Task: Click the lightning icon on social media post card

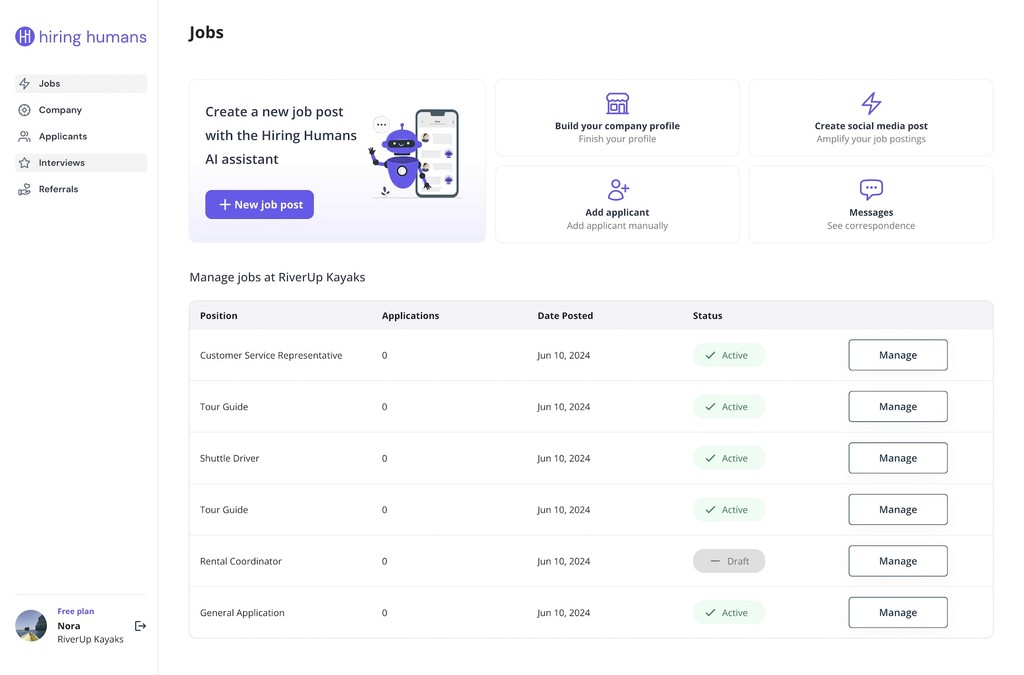Action: [871, 103]
